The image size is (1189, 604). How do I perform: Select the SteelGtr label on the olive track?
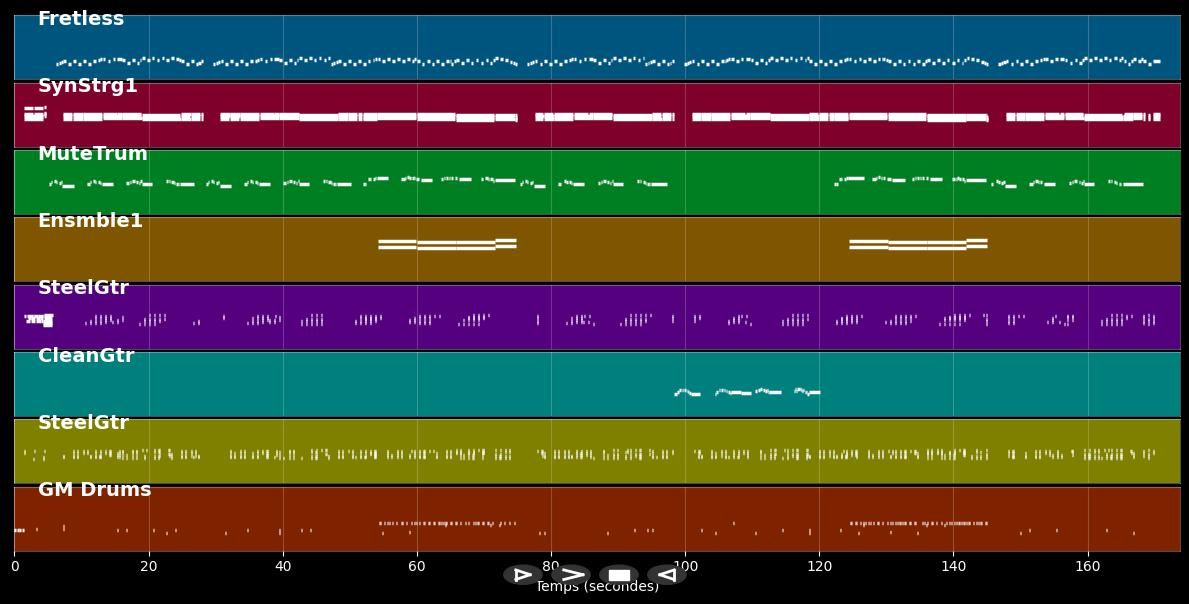(x=83, y=422)
